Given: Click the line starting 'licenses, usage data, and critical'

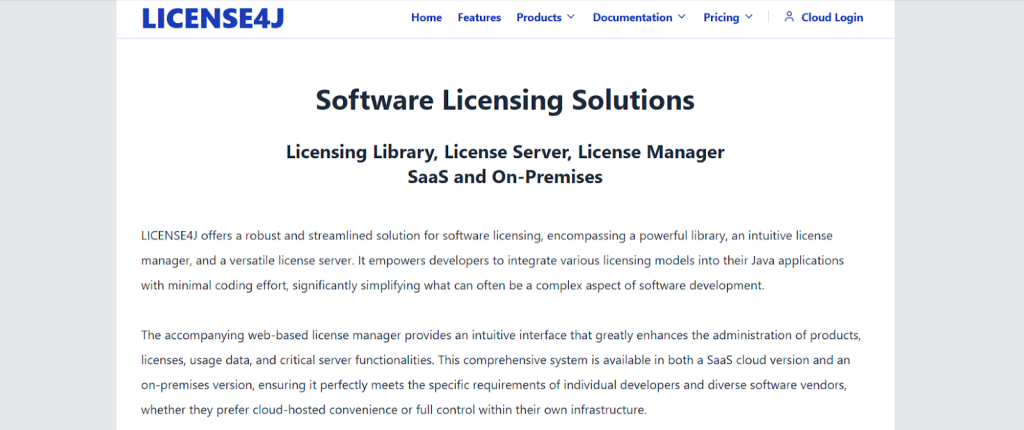Looking at the screenshot, I should point(495,361).
